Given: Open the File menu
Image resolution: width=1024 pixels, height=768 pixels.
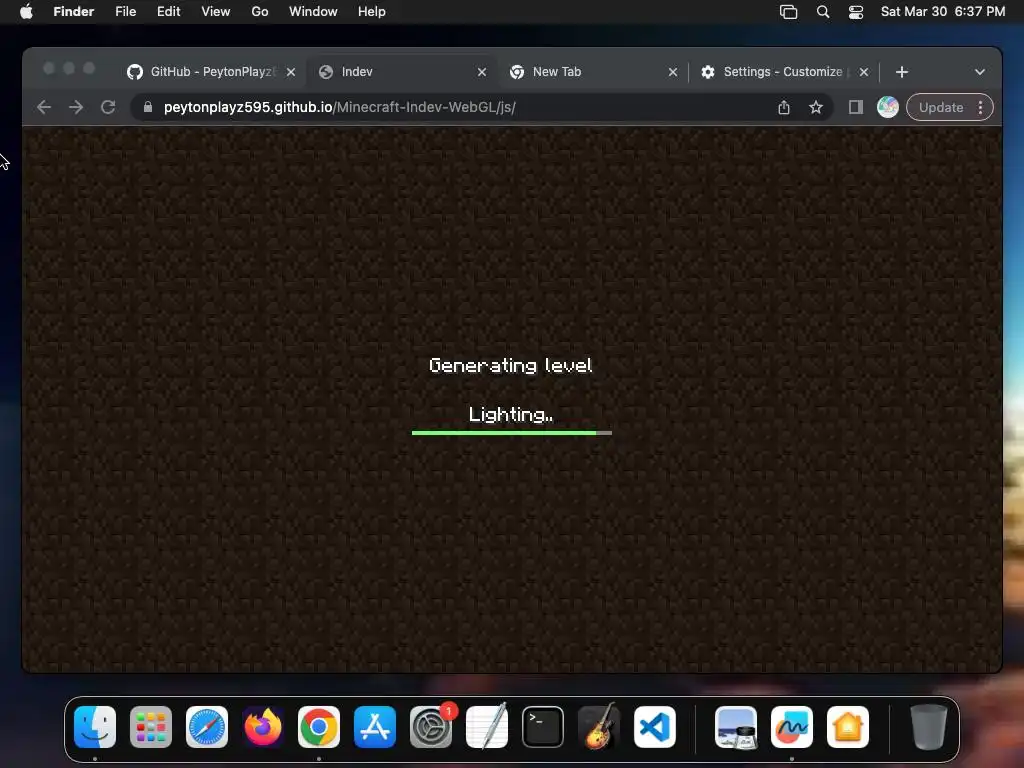Looking at the screenshot, I should [x=125, y=12].
